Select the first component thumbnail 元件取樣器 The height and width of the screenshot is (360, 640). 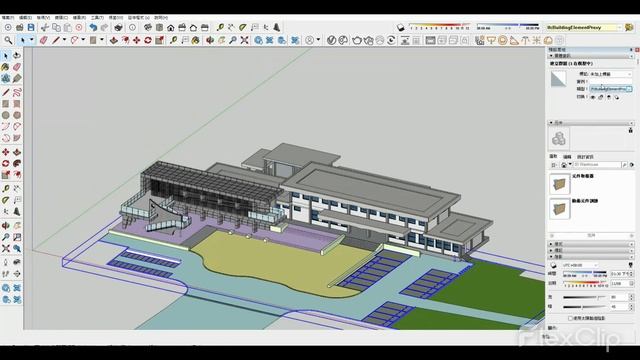559,184
